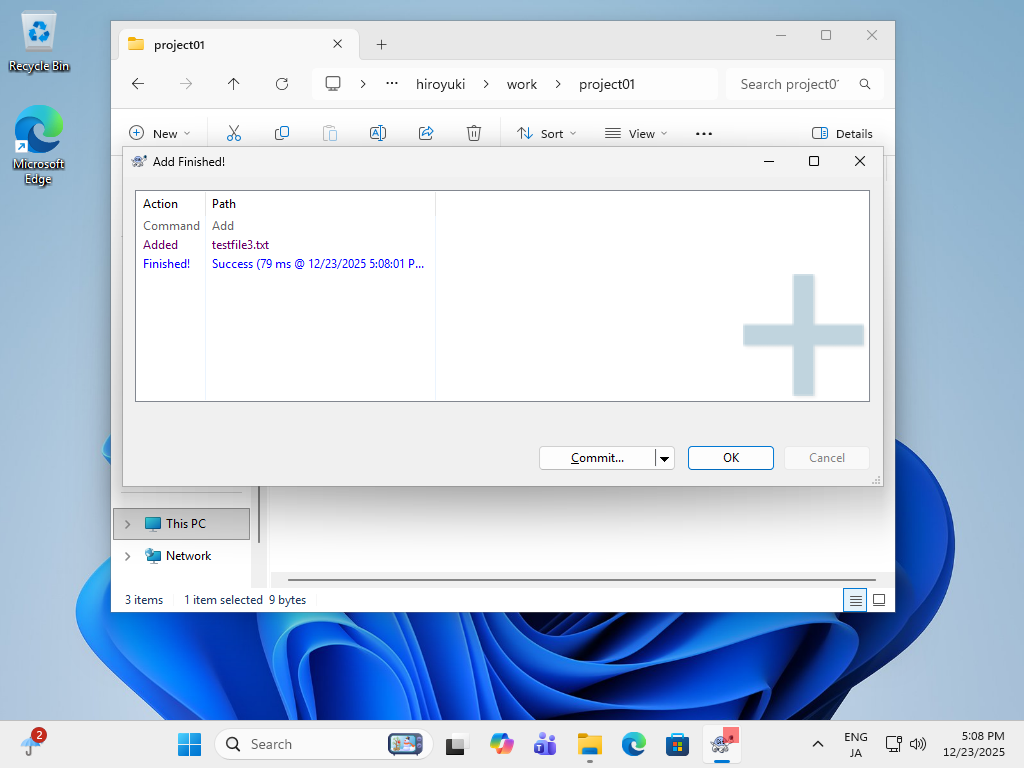Click the Refresh icon in navigation bar

(282, 84)
